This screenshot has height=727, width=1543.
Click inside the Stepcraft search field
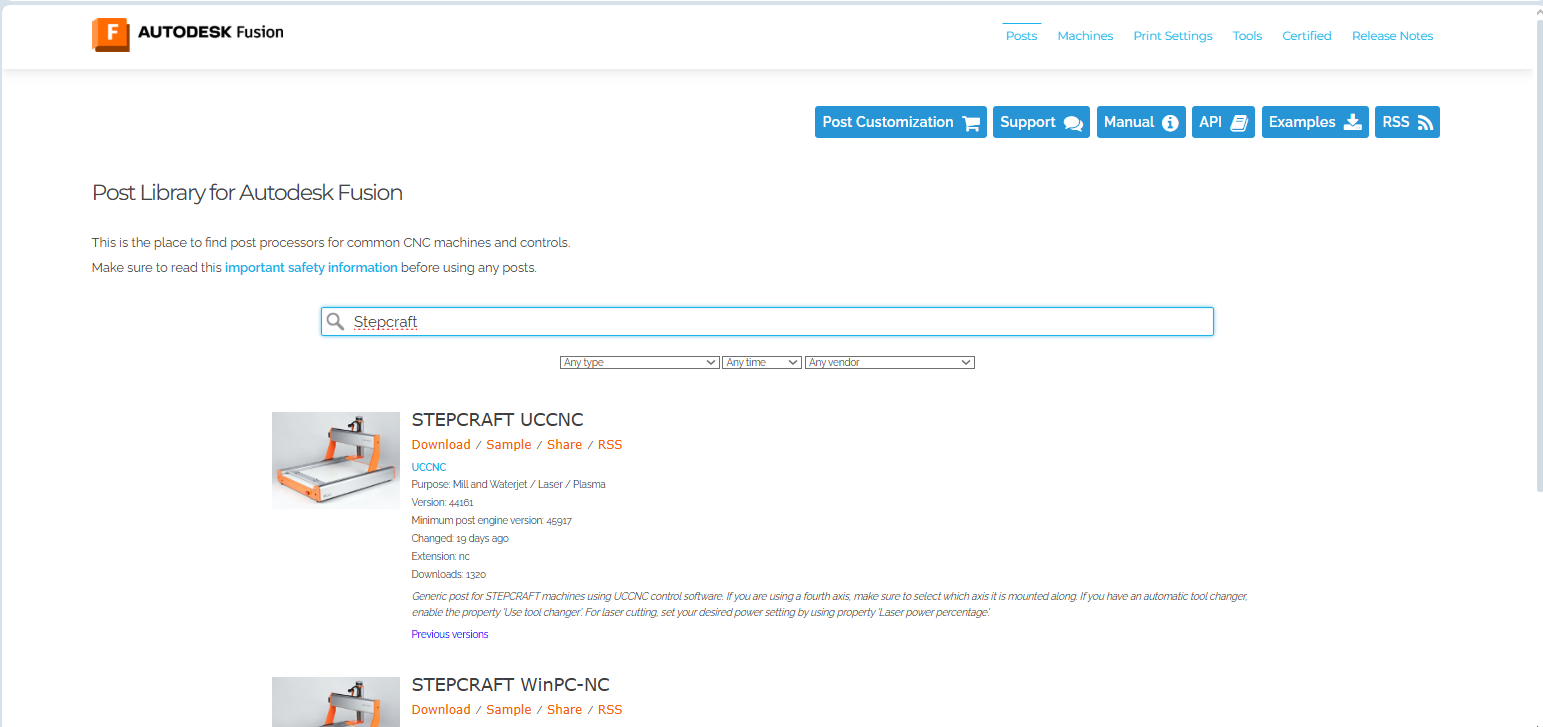[x=767, y=322]
